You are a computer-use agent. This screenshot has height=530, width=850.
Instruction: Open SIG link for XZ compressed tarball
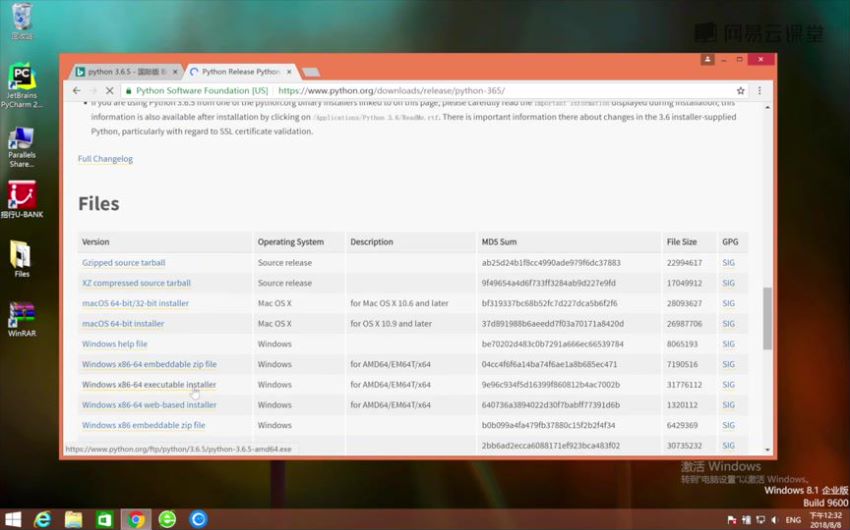(x=729, y=283)
